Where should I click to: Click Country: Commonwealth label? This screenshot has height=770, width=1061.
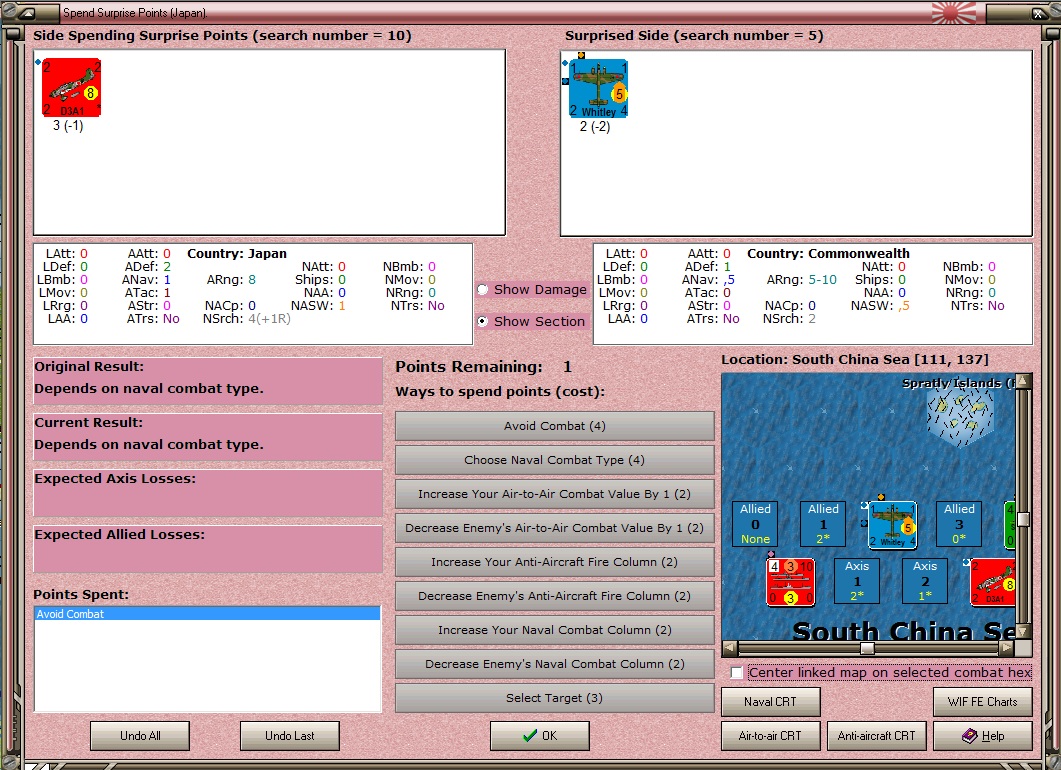pyautogui.click(x=828, y=254)
